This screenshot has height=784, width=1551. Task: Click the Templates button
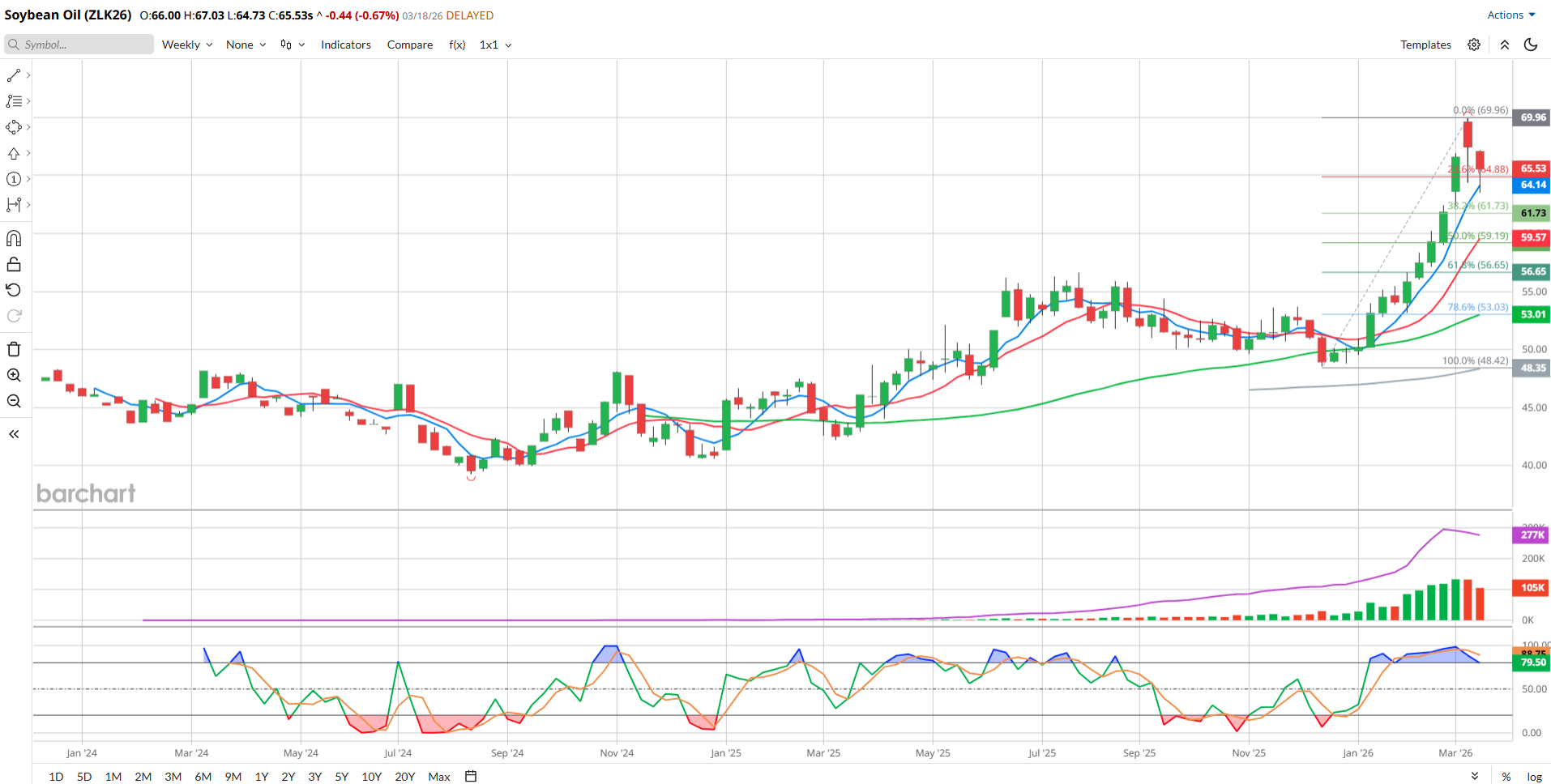1425,45
